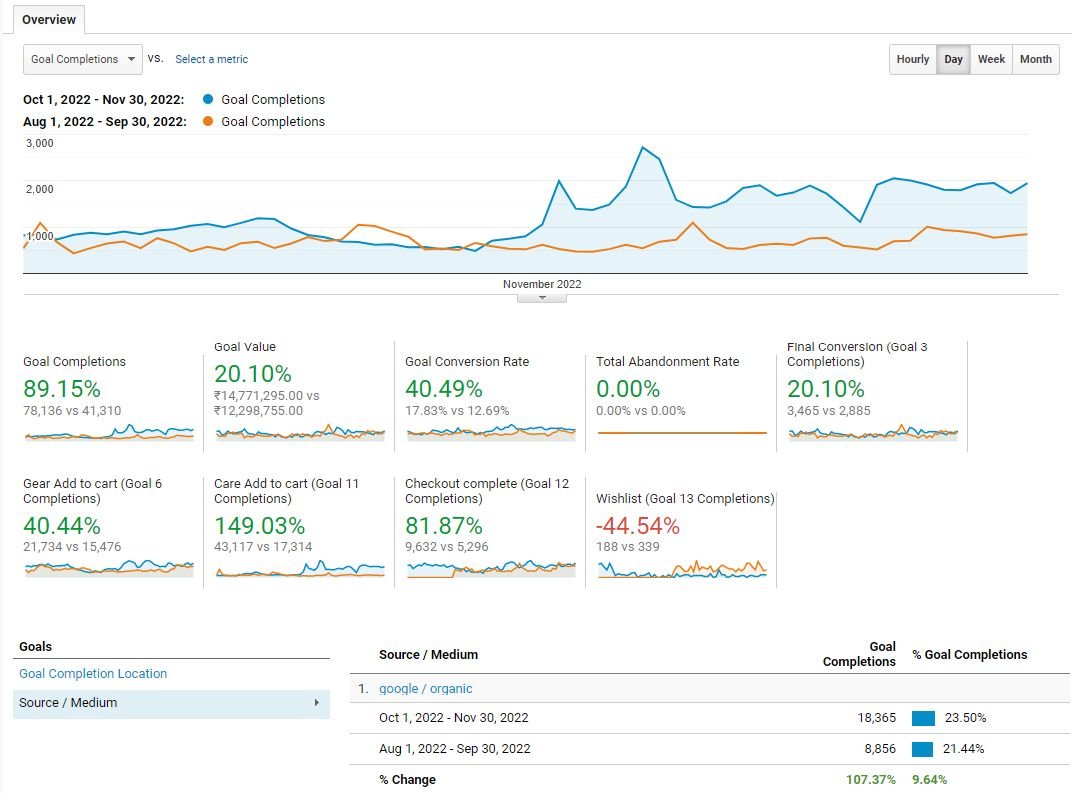1072x793 pixels.
Task: Collapse chart using arrow under November 2022
Action: pyautogui.click(x=542, y=298)
